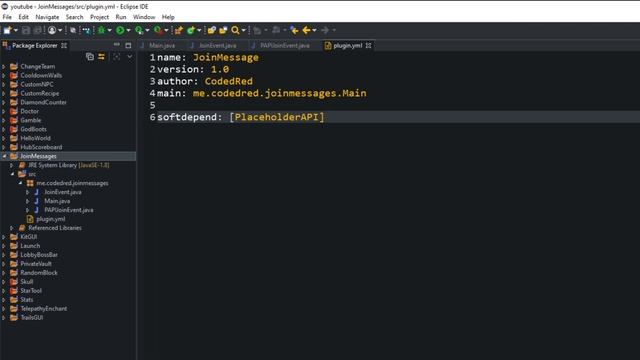Screen dimensions: 640x360
Task: Select plugin.yml in Package Explorer
Action: 50,219
